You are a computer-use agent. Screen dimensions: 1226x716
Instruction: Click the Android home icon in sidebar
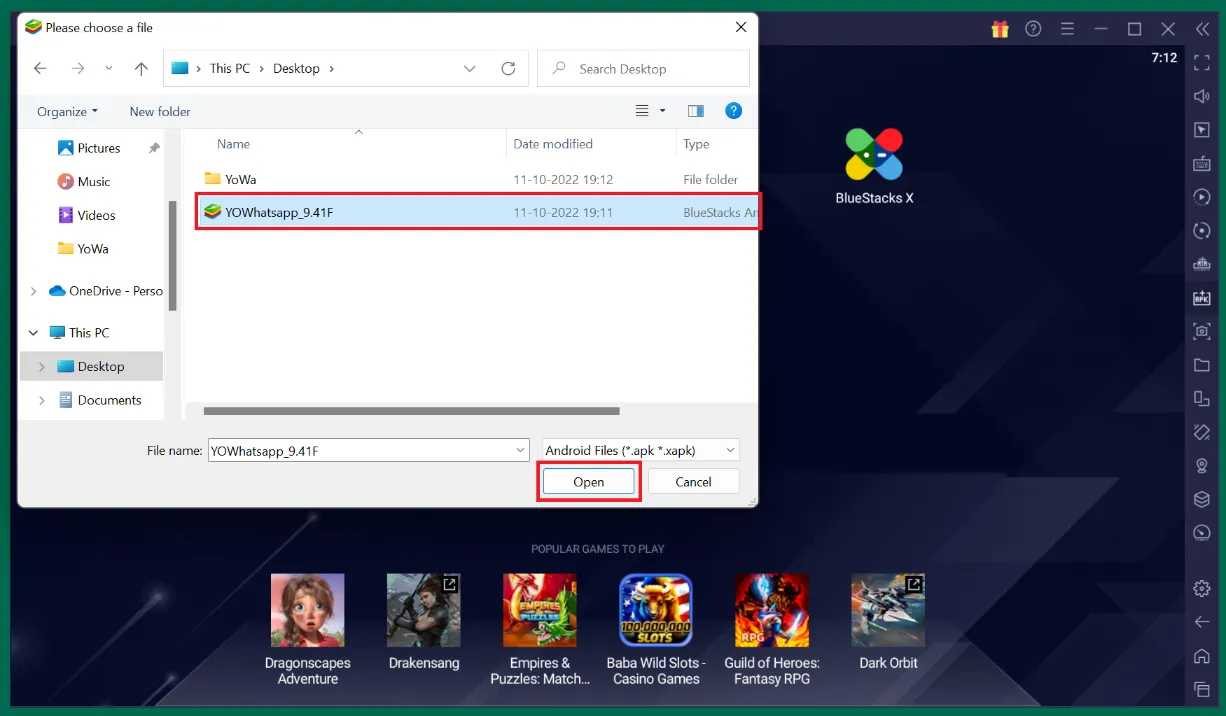1202,656
